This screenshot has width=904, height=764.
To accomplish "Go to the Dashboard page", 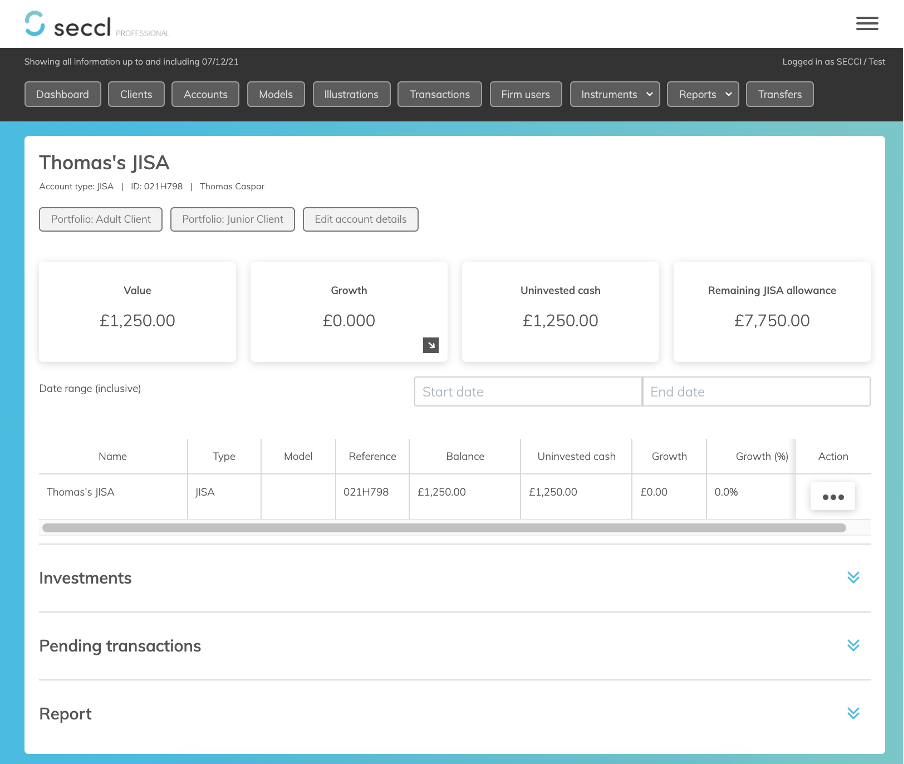I will 62,93.
